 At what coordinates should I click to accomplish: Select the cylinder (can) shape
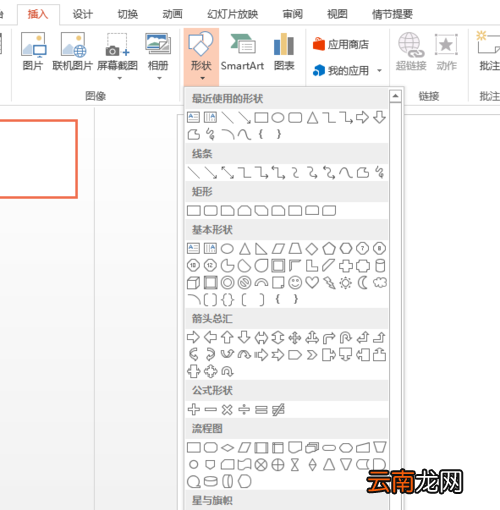coord(380,266)
